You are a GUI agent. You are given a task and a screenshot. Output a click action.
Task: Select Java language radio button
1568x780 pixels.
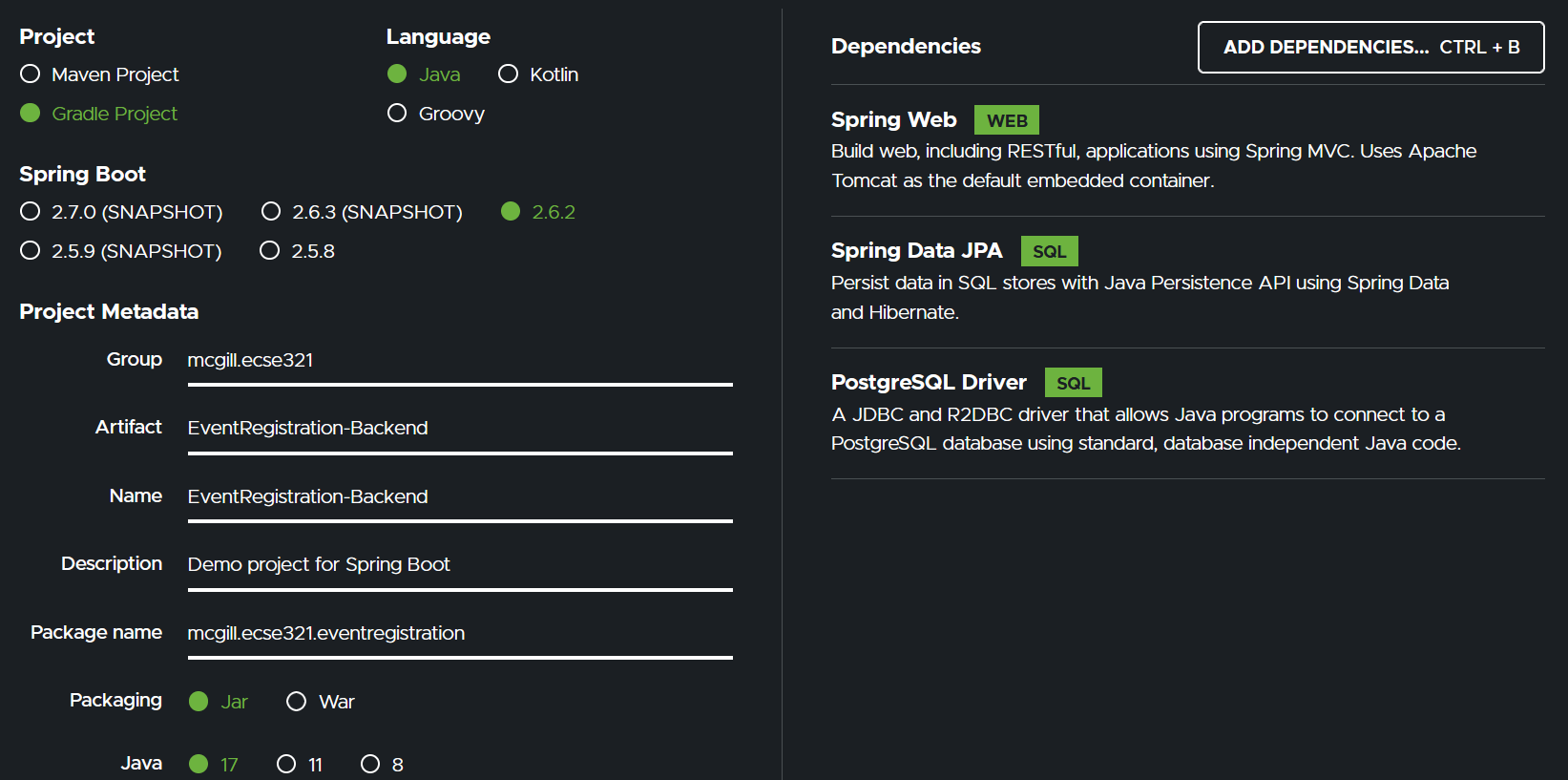(397, 74)
